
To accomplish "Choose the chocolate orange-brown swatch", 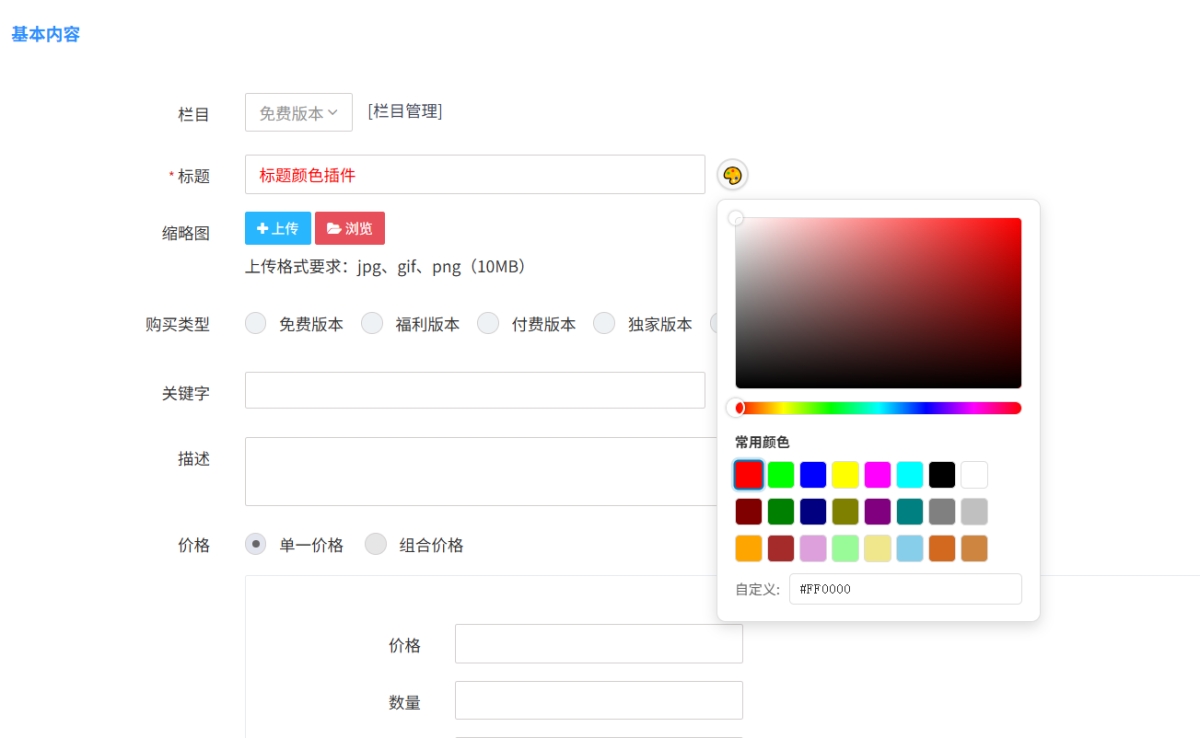I will coord(942,548).
